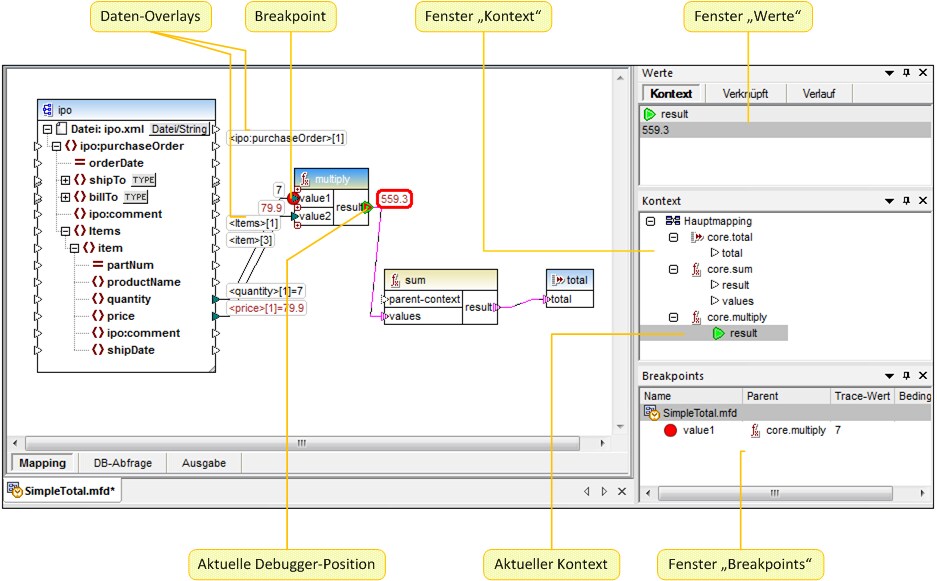Click the green result output connector of multiply

coord(365,207)
